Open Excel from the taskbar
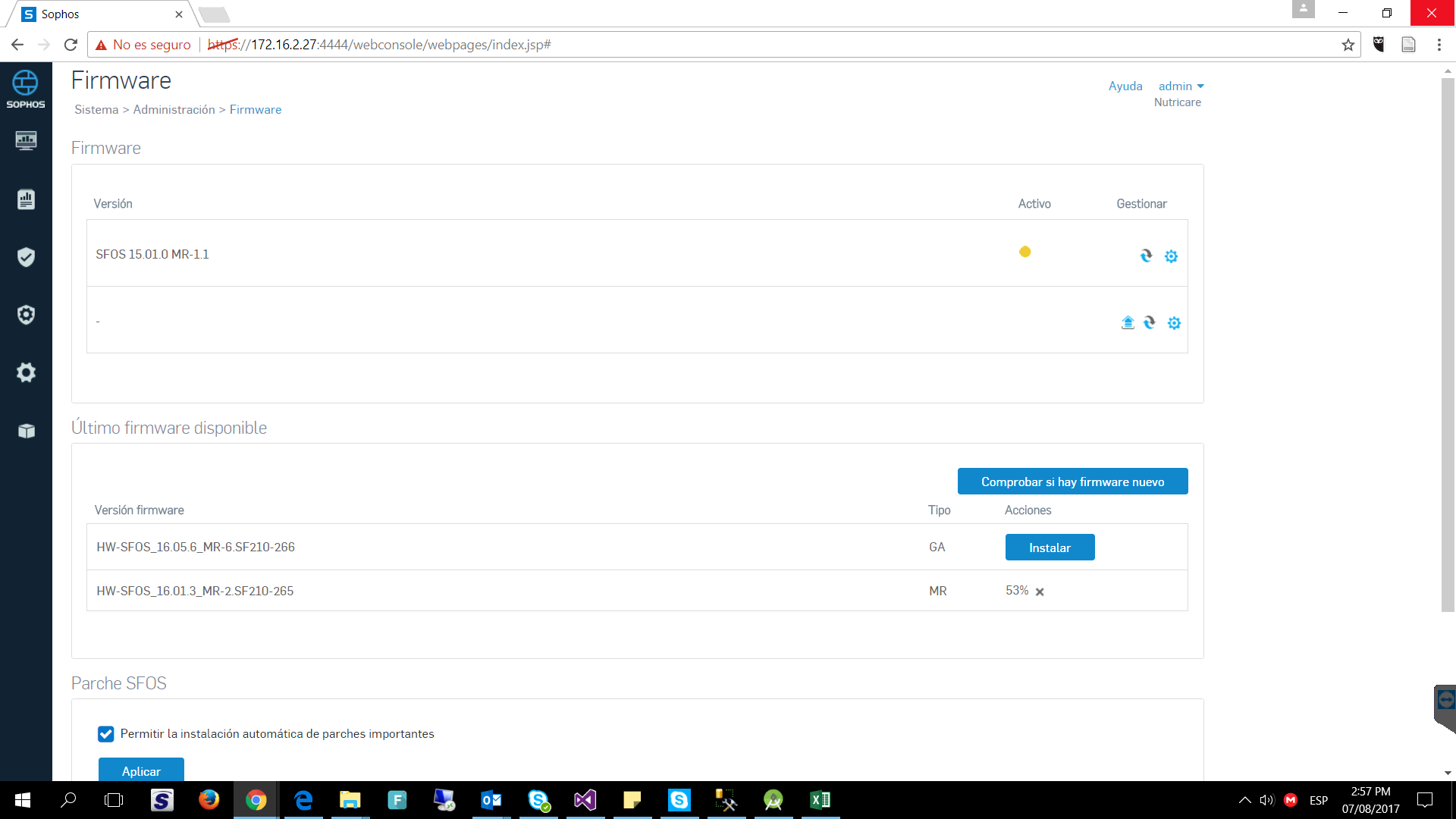Screen dimensions: 1456x819 [x=820, y=800]
